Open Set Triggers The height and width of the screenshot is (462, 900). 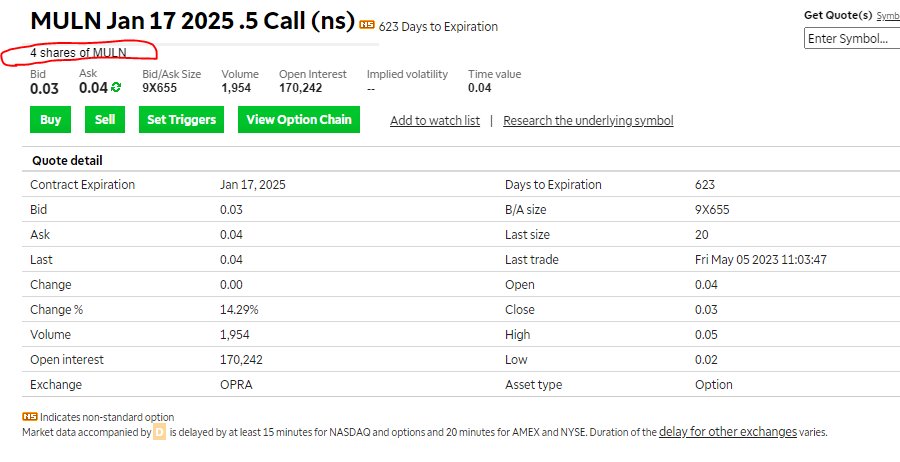[x=181, y=119]
